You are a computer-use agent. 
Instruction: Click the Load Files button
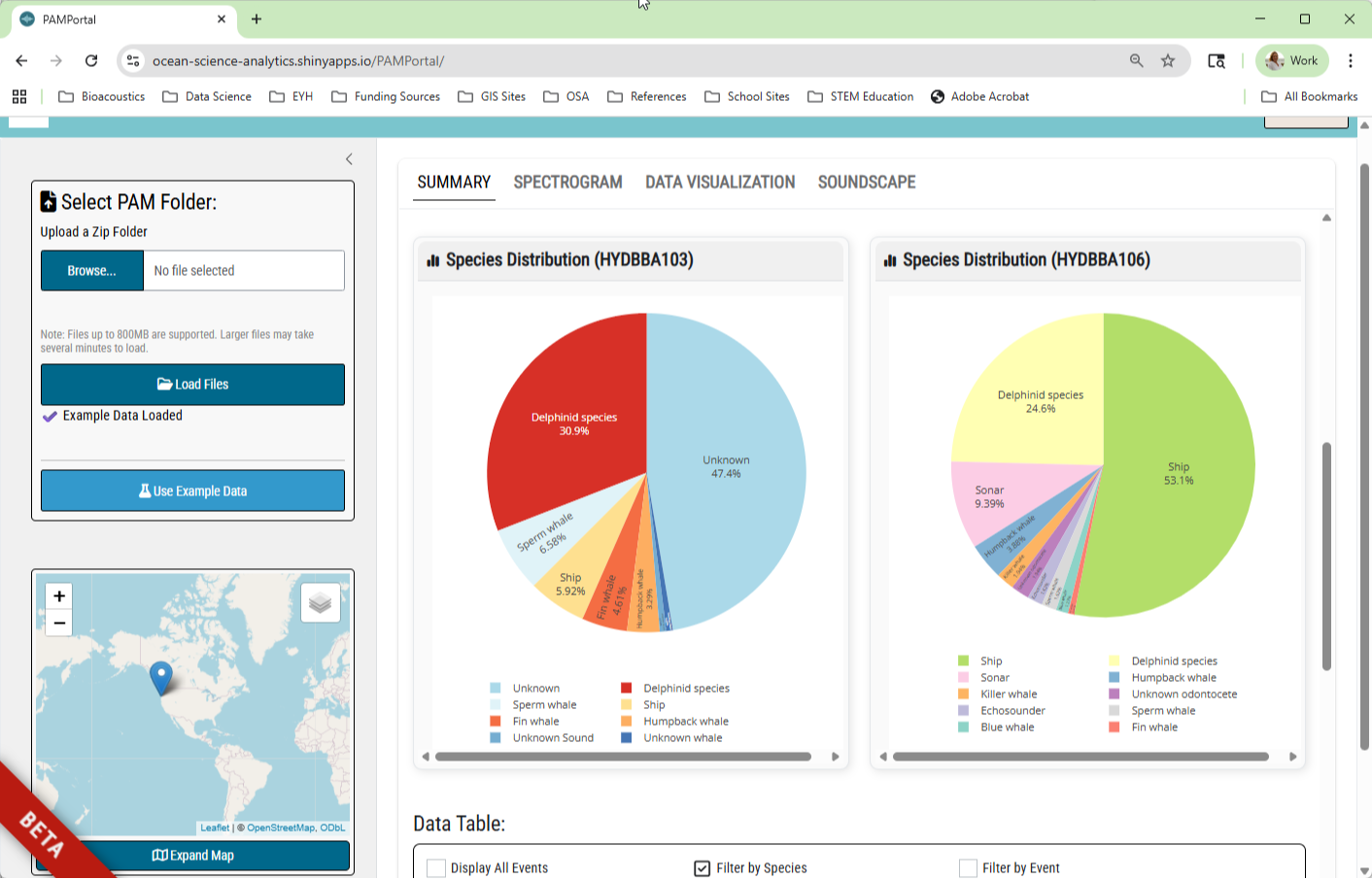pyautogui.click(x=192, y=385)
